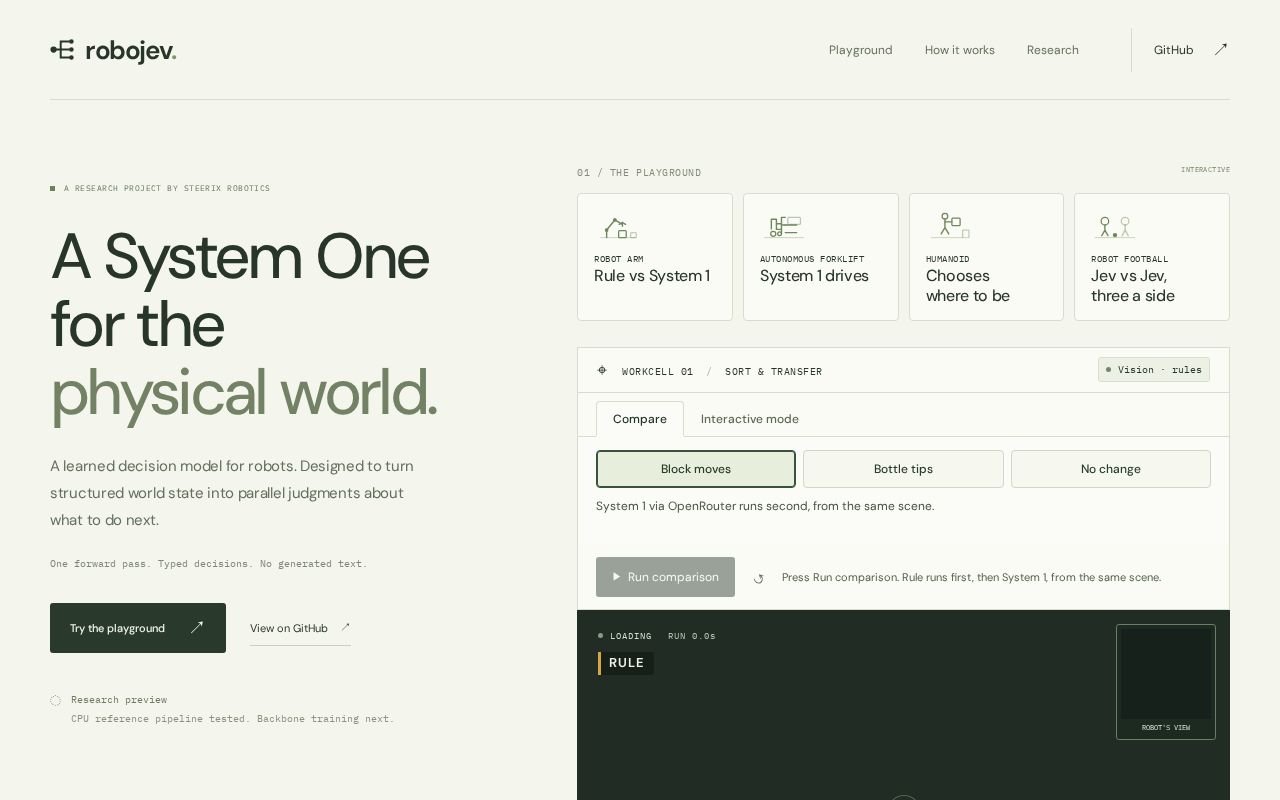Click the reset arrow icon next to Run comparison

click(758, 578)
